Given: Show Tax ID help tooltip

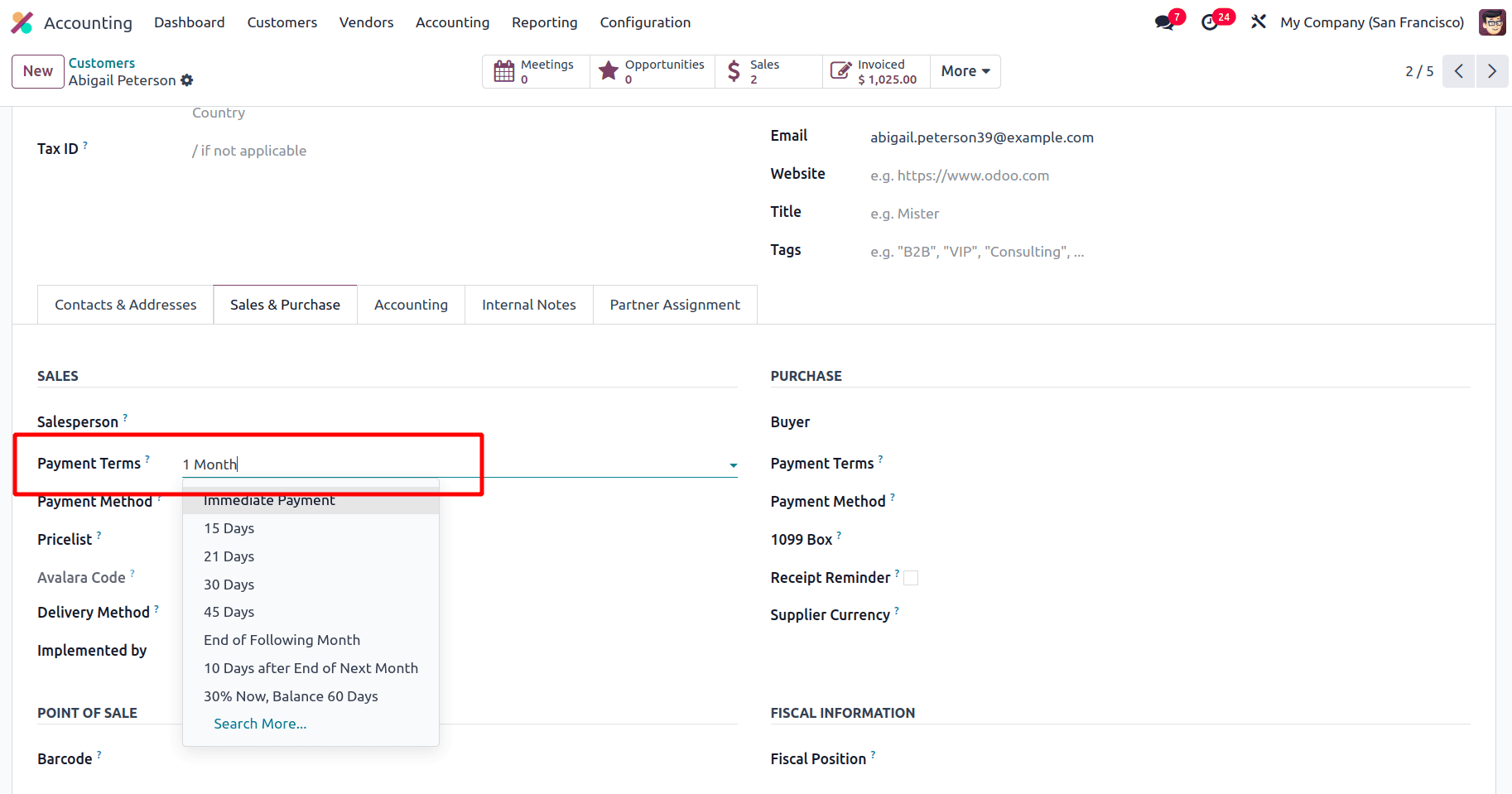Looking at the screenshot, I should 85,144.
